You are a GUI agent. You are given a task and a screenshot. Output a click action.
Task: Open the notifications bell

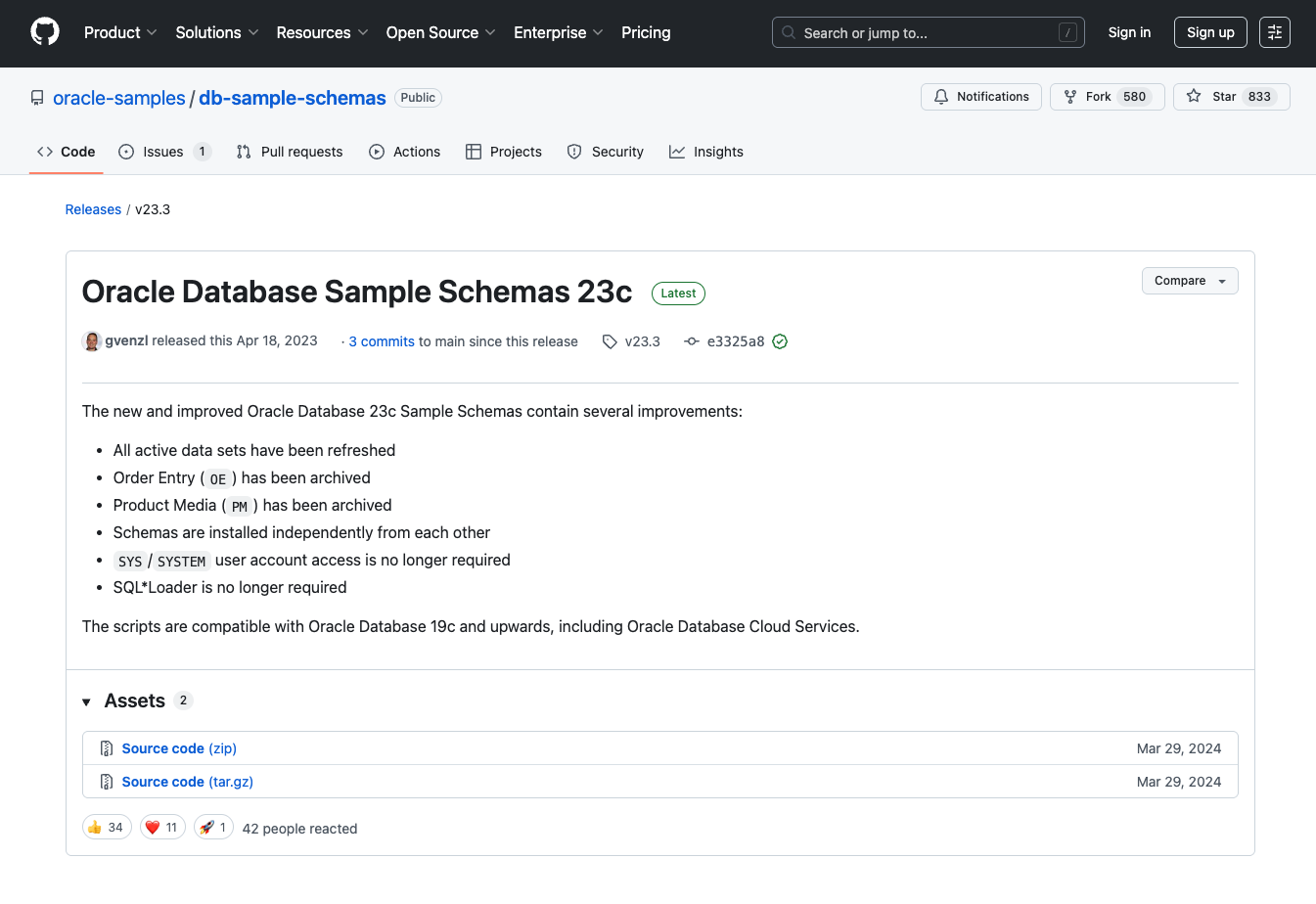(940, 96)
